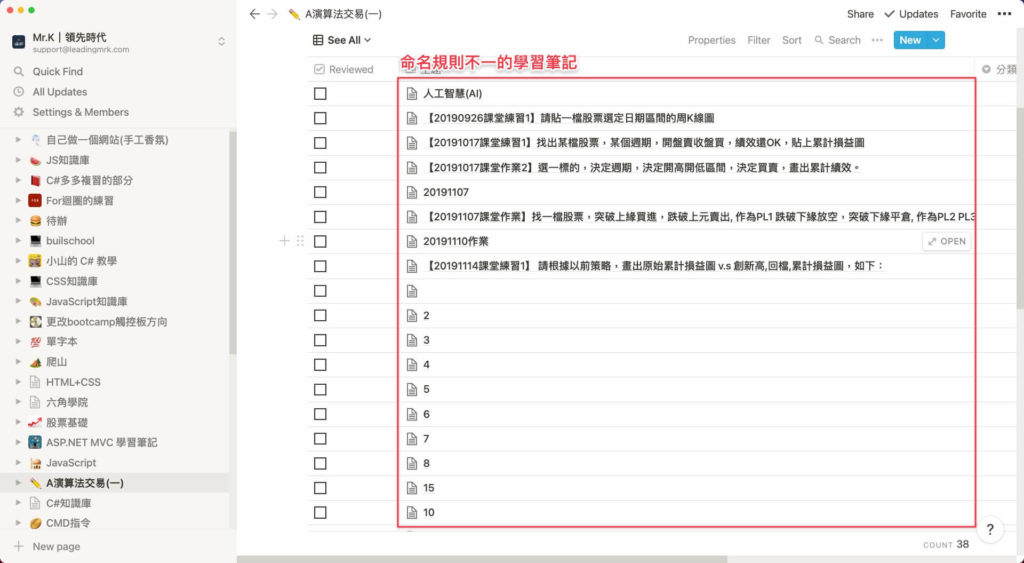
Task: Expand the JavaScript知識庫 sidebar page
Action: (x=18, y=301)
